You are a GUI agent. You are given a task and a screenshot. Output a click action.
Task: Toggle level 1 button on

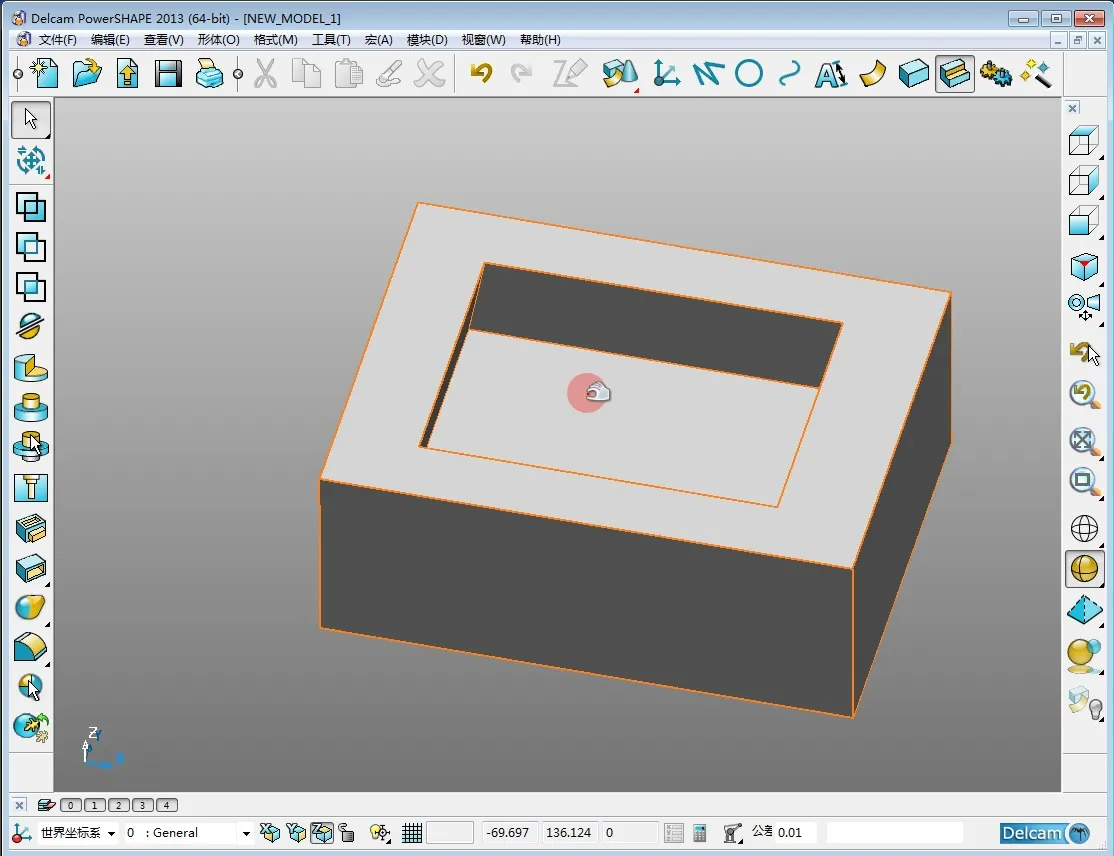[93, 805]
